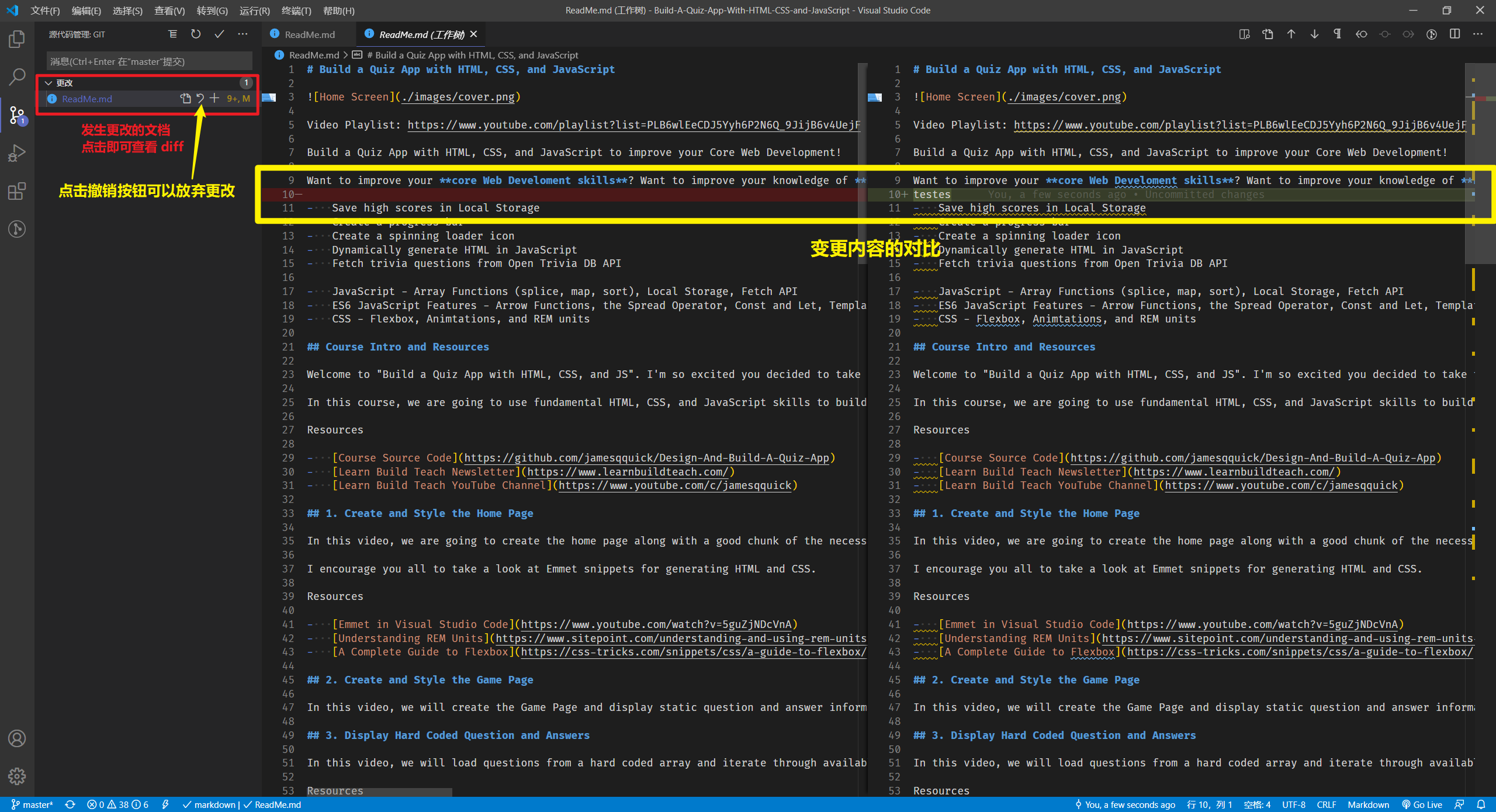Go to previous change arrow
The image size is (1496, 812).
(x=1291, y=34)
